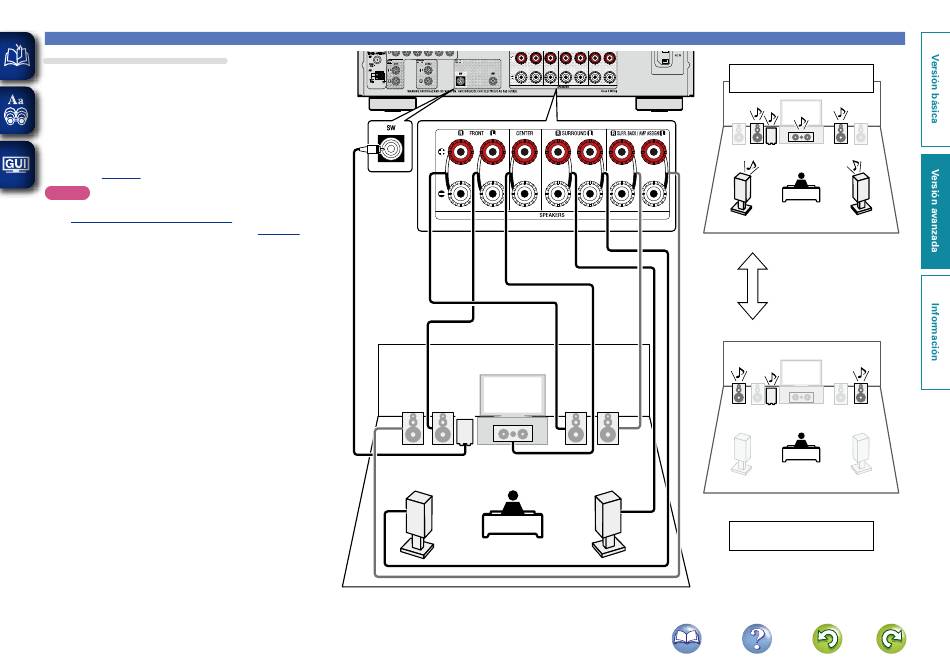Click the listener on sofa in large diagram
Viewport: 950px width, 672px height.
click(513, 514)
